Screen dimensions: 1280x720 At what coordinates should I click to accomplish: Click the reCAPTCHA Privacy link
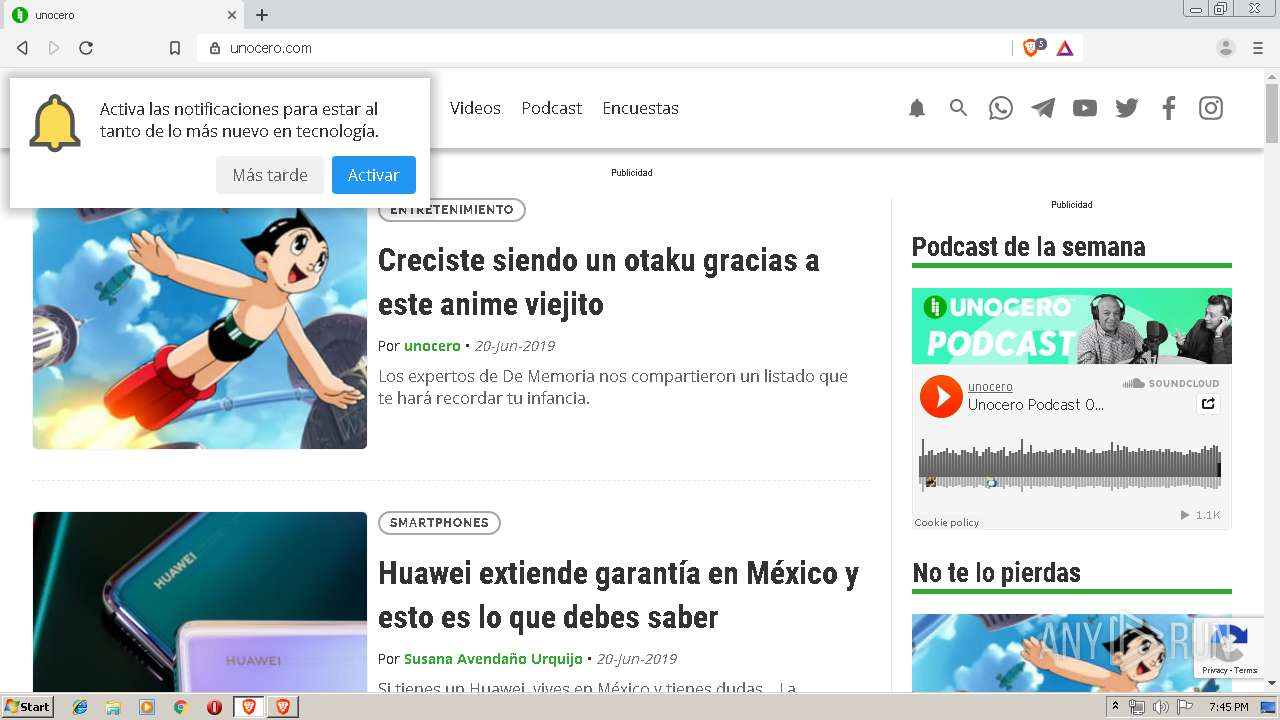pyautogui.click(x=1214, y=670)
